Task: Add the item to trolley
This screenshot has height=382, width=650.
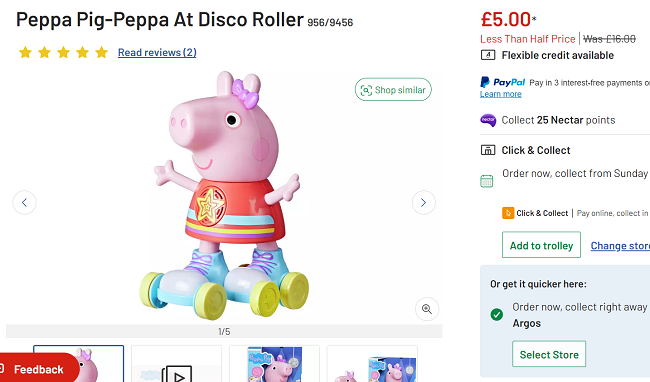Action: click(x=541, y=245)
